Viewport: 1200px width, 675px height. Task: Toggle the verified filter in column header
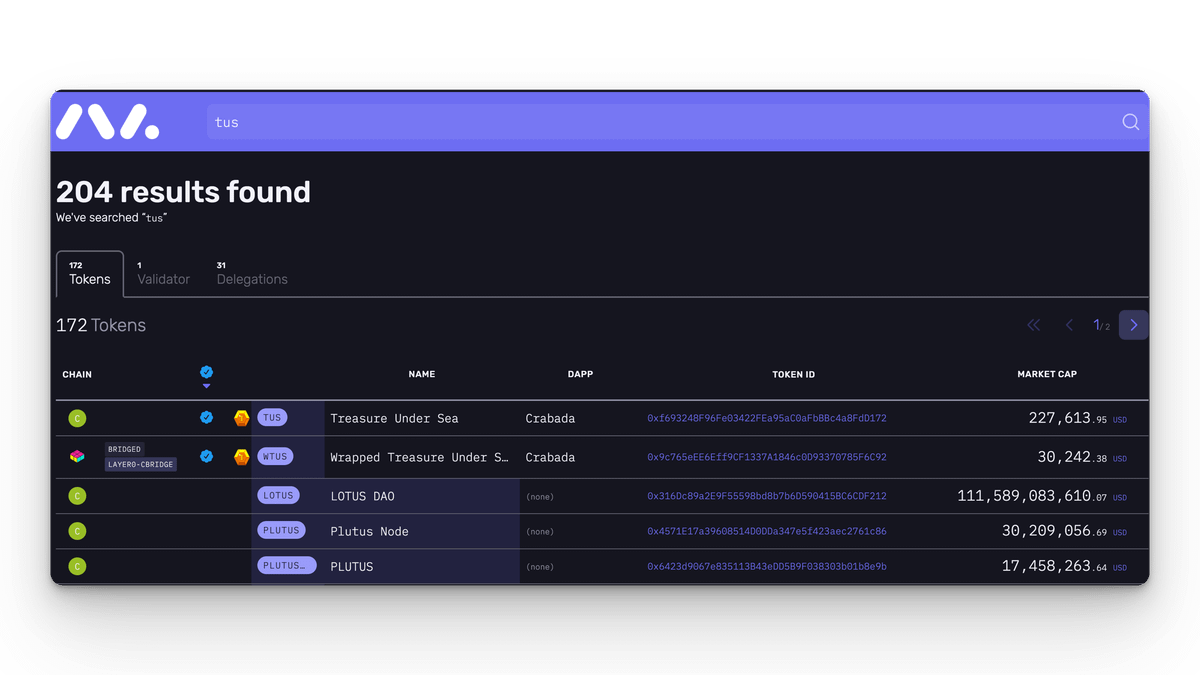pos(206,375)
